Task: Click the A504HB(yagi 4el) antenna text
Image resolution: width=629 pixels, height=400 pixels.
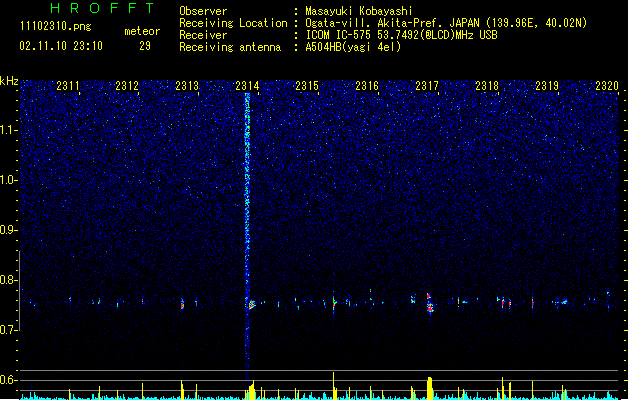Action: click(x=353, y=47)
